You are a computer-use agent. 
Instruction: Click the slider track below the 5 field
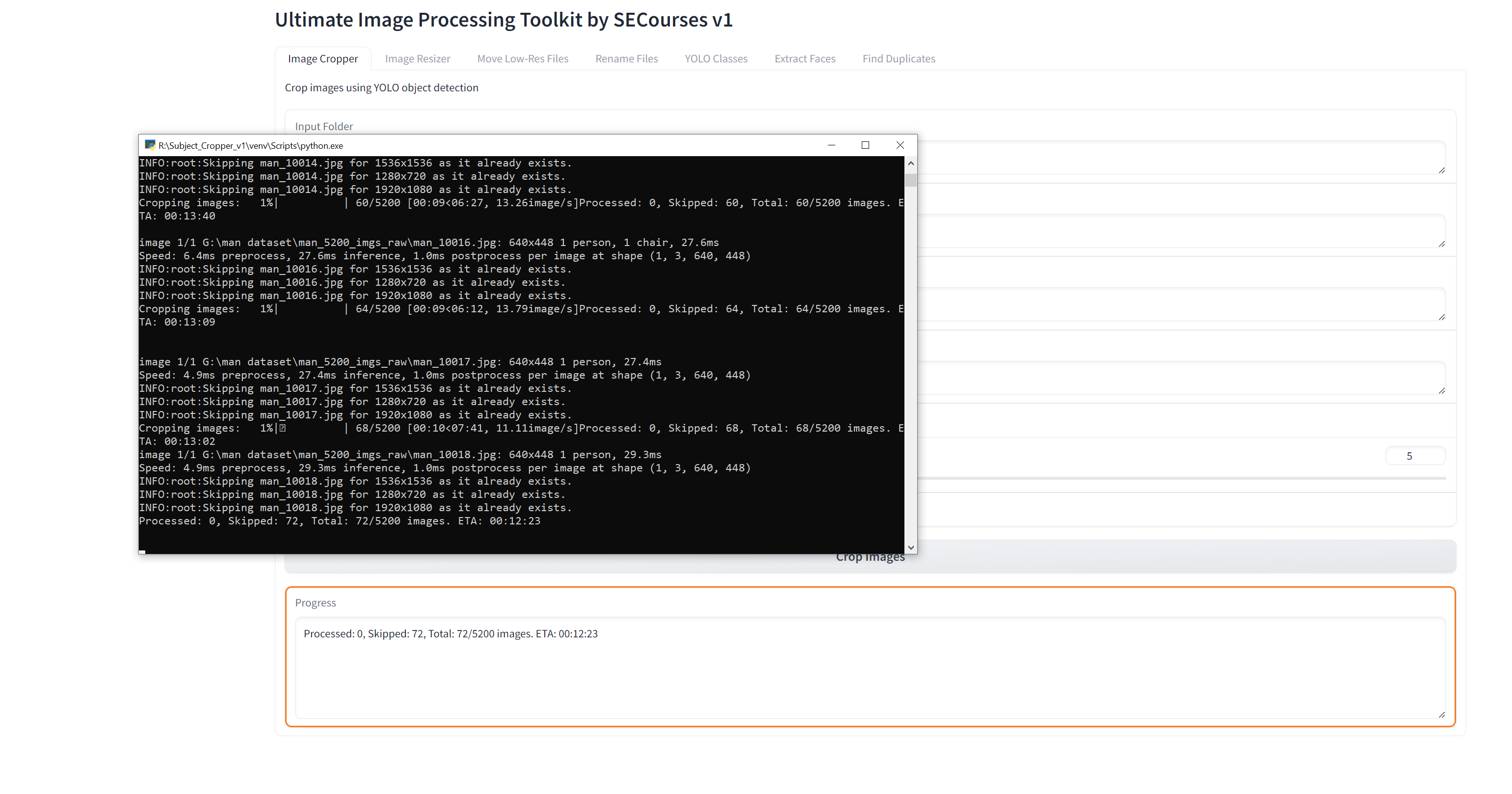pyautogui.click(x=1174, y=479)
